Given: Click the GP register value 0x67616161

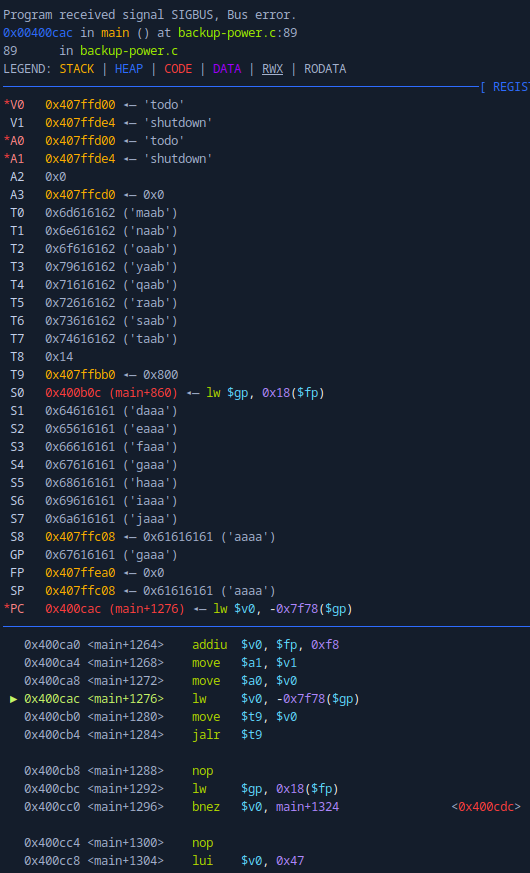Looking at the screenshot, I should click(x=80, y=555).
